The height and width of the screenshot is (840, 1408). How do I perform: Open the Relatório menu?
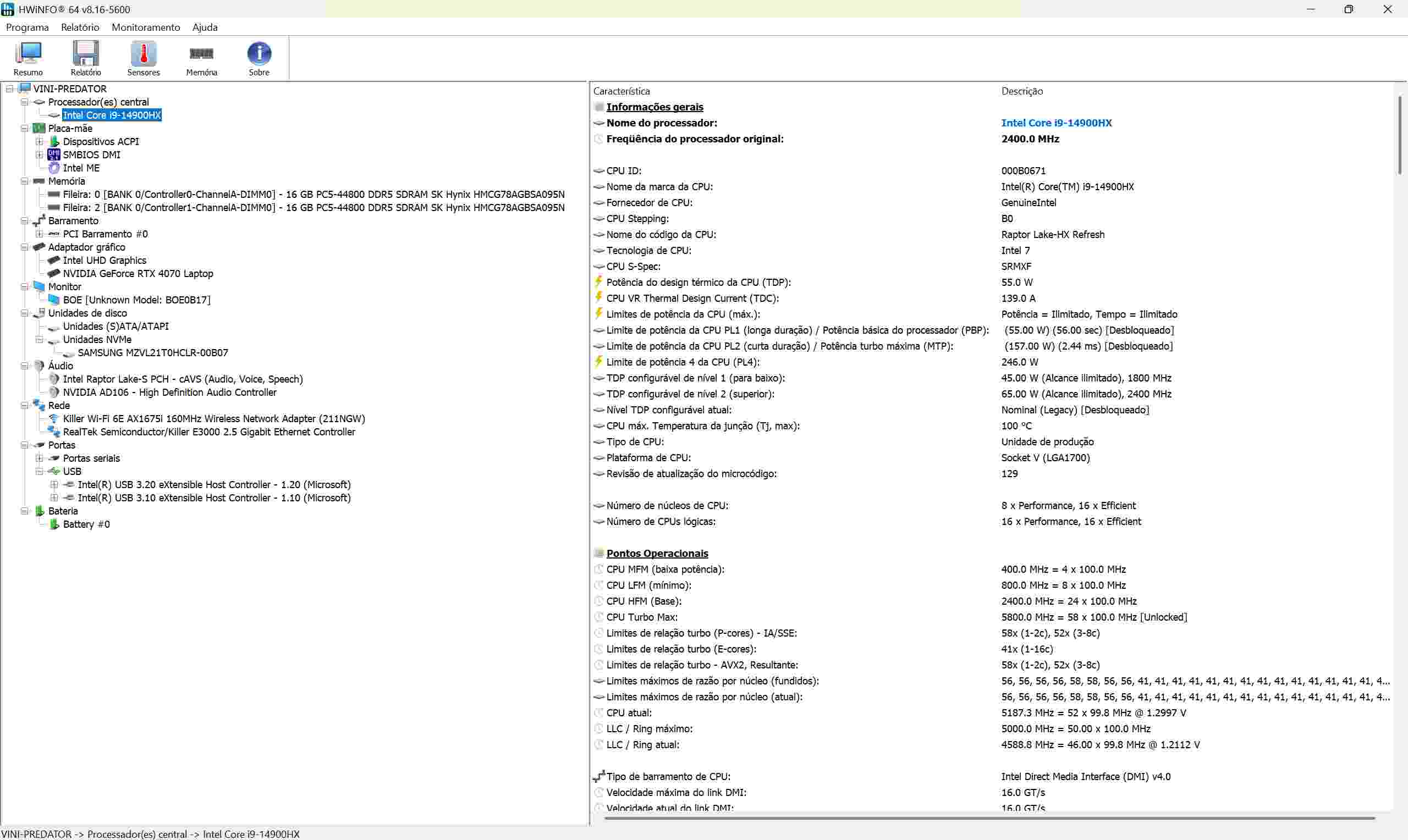pyautogui.click(x=80, y=27)
